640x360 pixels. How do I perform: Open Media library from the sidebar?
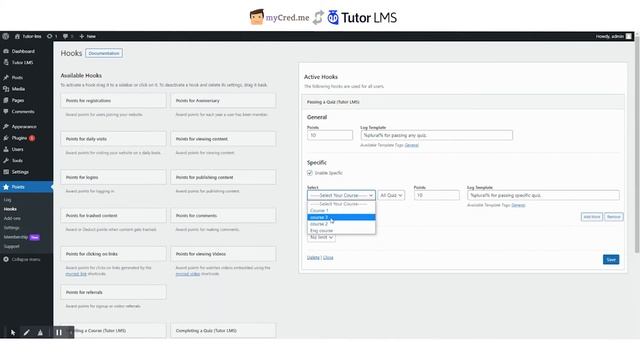(18, 89)
